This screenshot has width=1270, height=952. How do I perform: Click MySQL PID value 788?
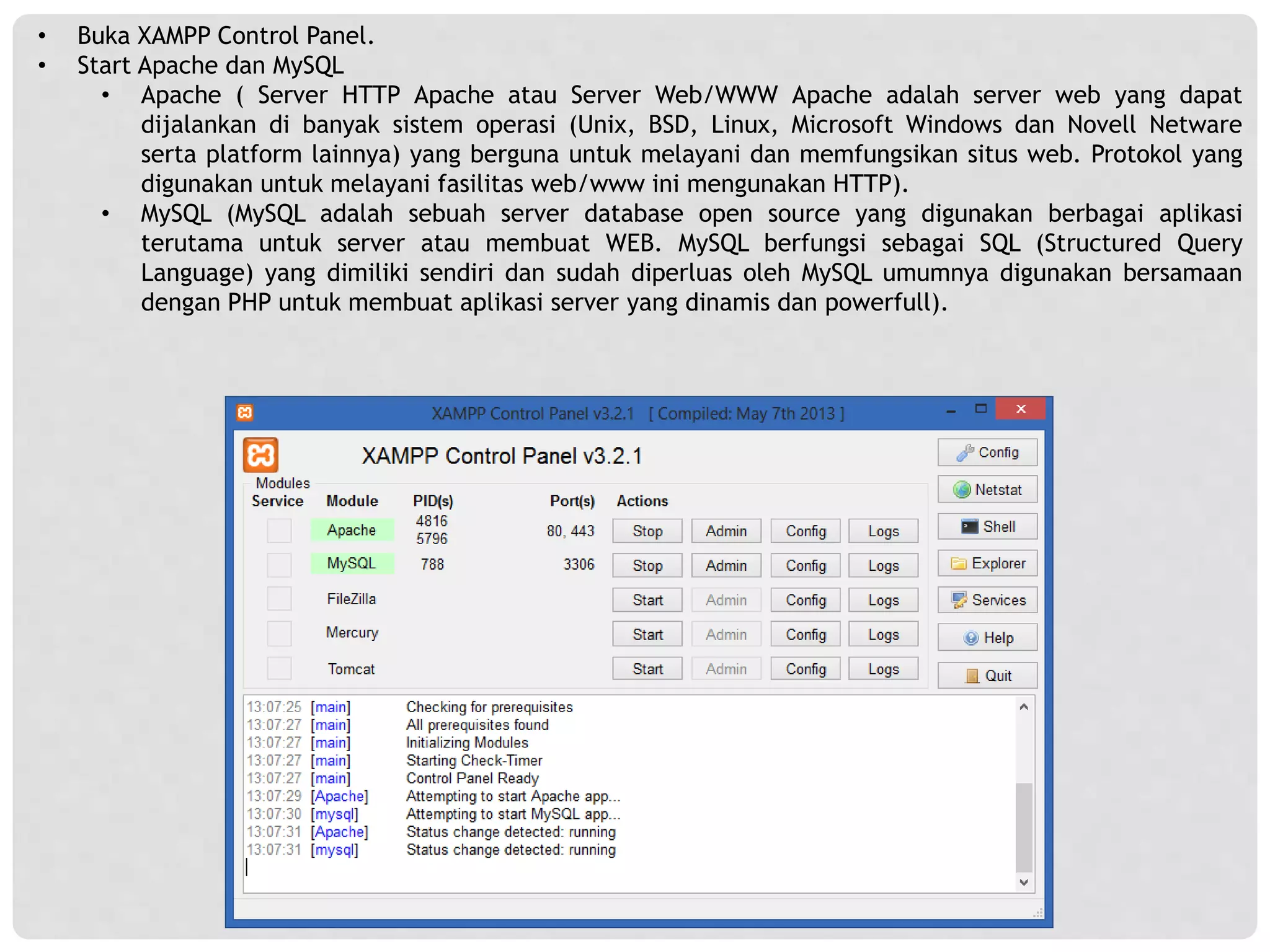(x=432, y=564)
